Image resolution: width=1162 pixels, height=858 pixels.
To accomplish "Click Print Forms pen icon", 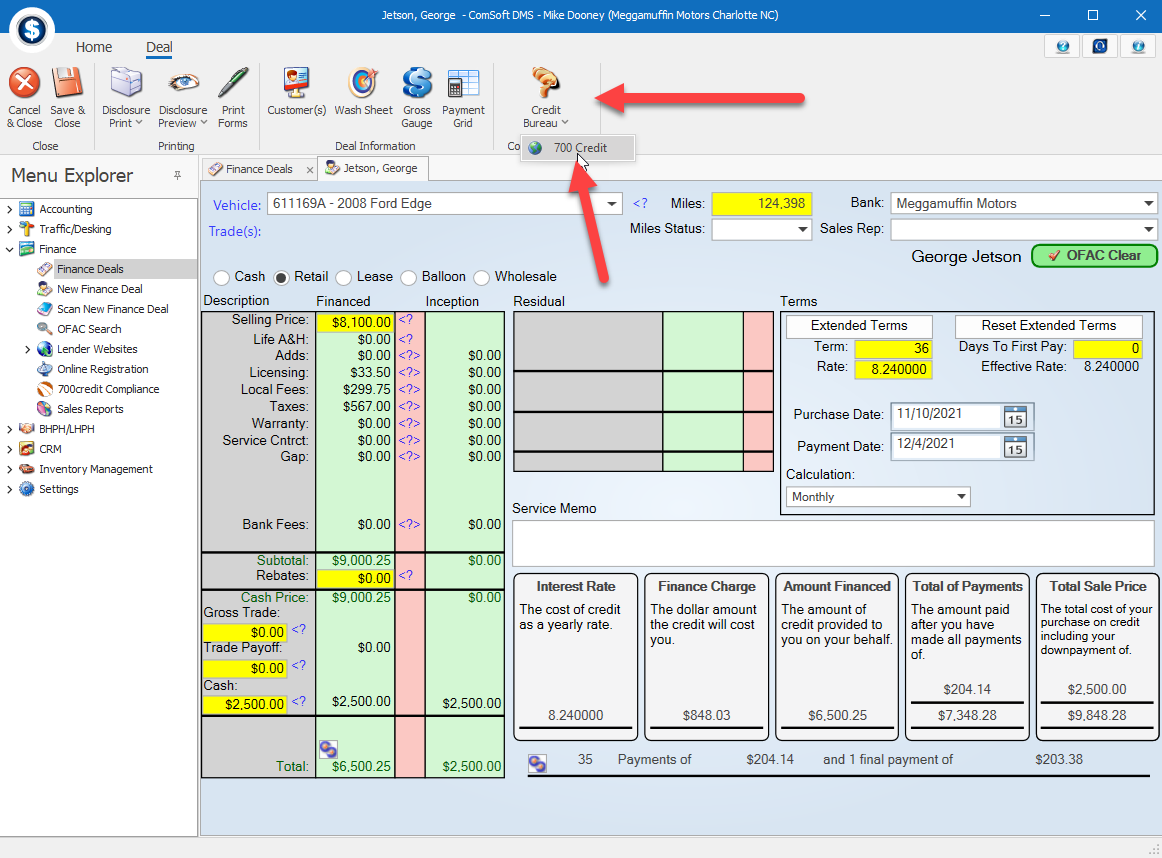I will click(233, 83).
